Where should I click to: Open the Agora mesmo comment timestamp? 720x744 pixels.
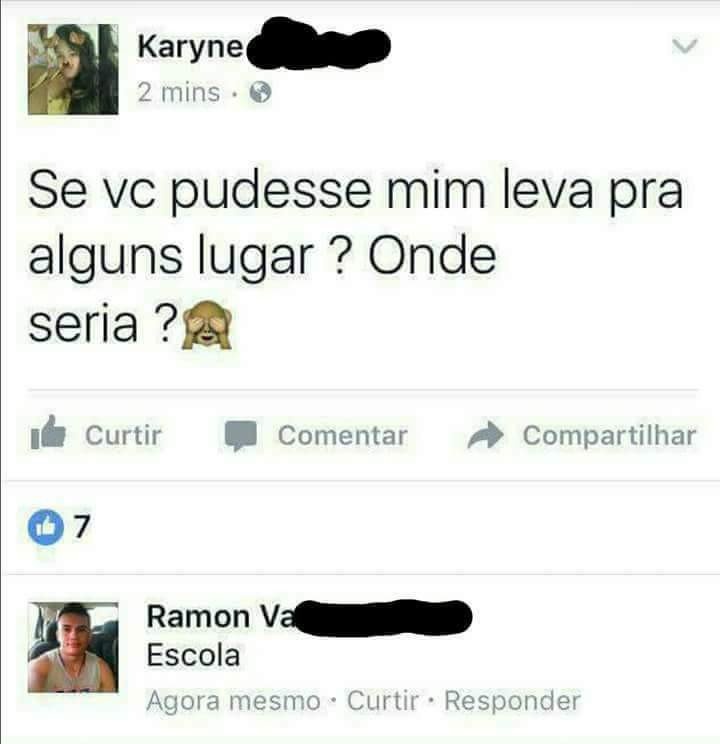coord(233,701)
